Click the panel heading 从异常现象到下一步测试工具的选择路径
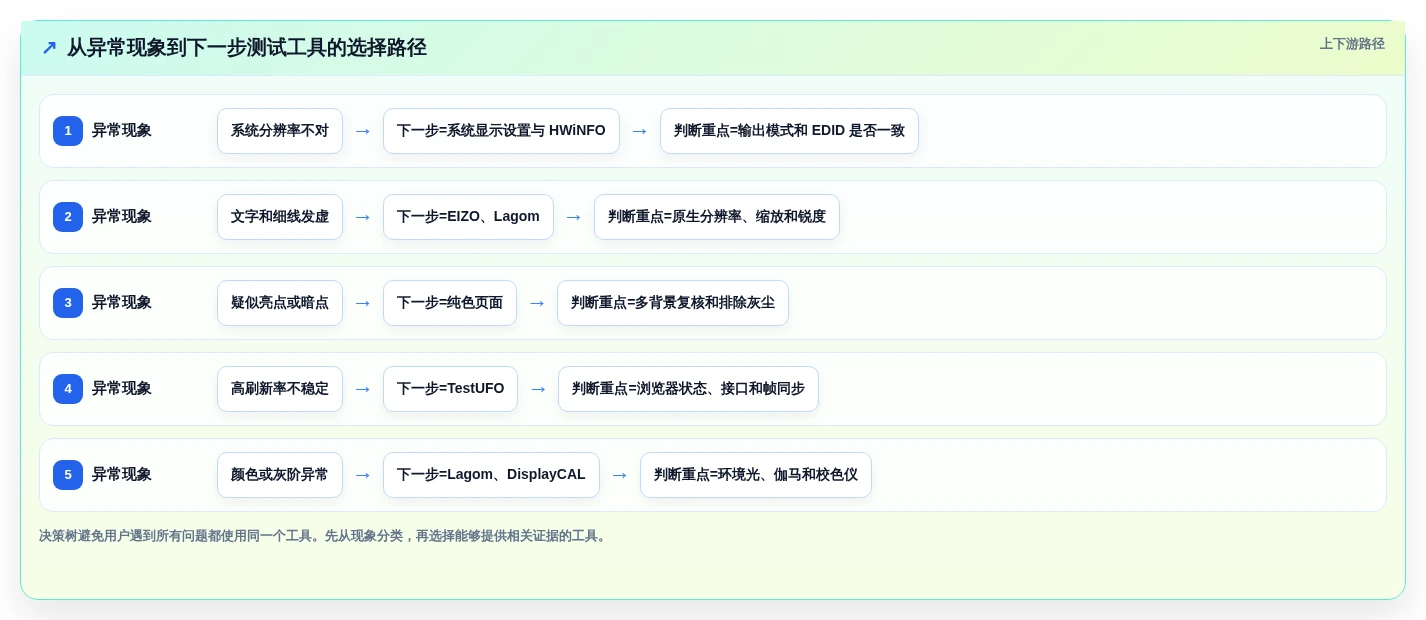Screen dimensions: 1426x620 click(x=247, y=47)
